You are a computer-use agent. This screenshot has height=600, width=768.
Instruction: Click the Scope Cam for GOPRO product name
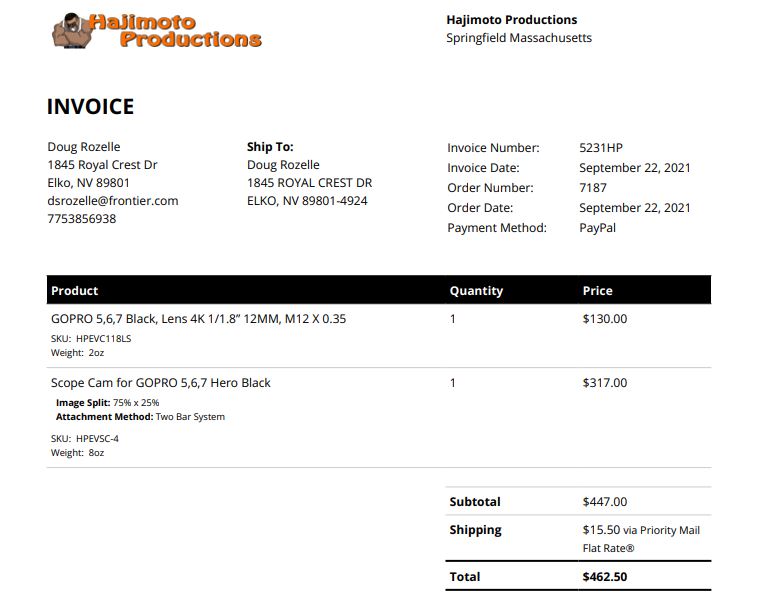click(x=161, y=383)
